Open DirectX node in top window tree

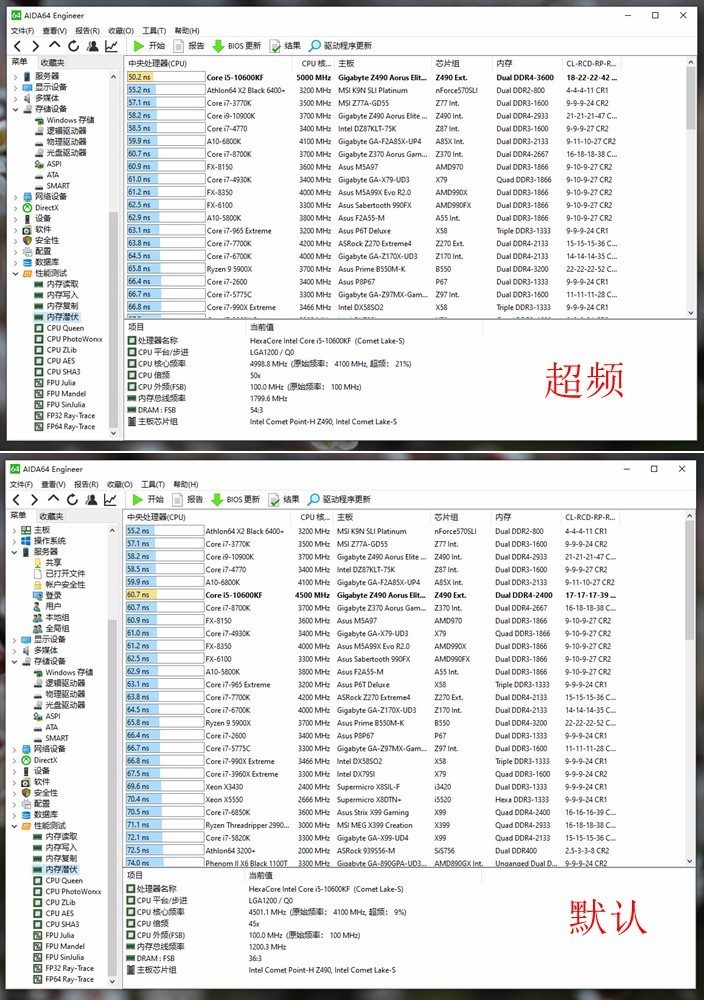click(47, 207)
